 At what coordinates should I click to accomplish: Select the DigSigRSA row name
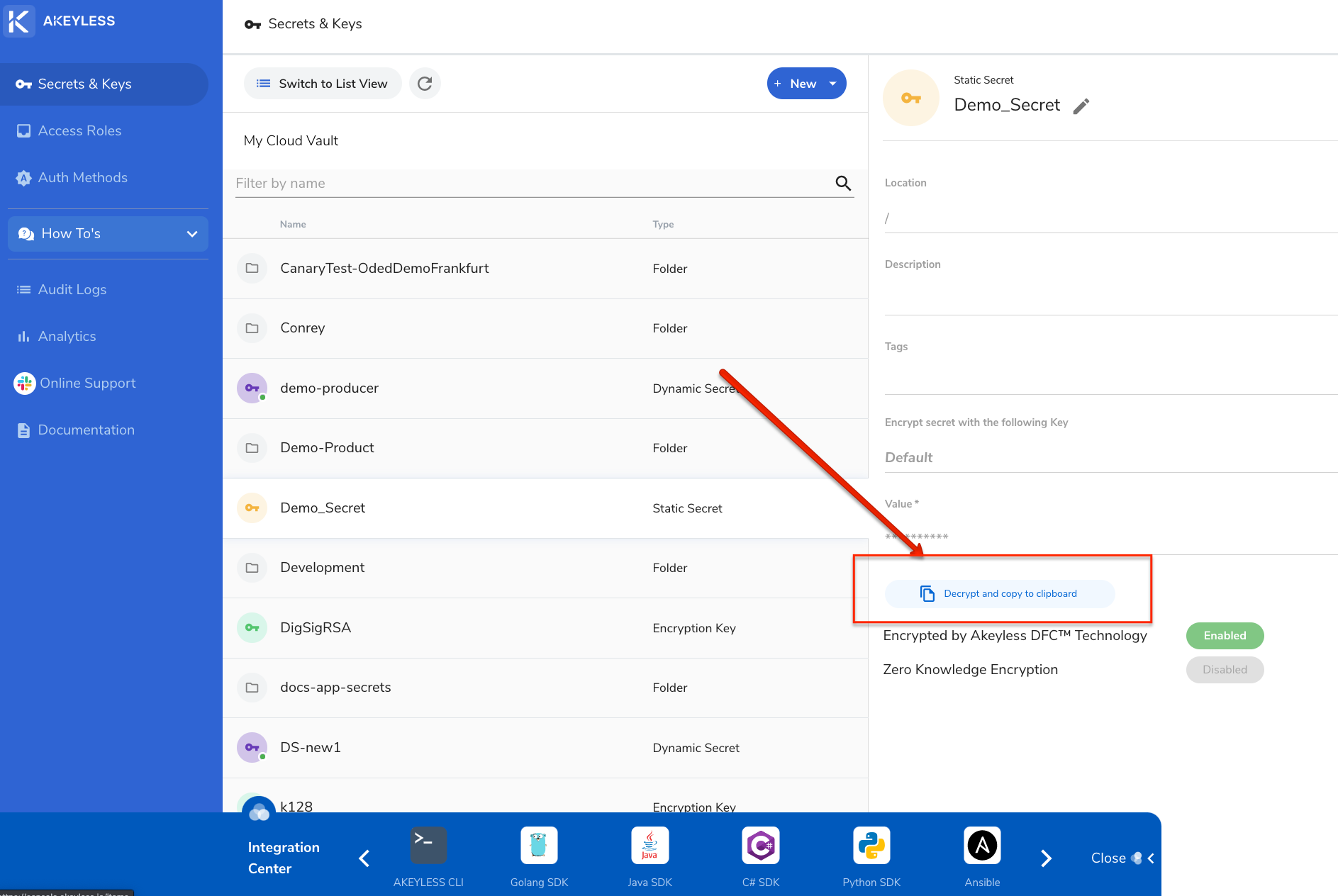point(316,628)
